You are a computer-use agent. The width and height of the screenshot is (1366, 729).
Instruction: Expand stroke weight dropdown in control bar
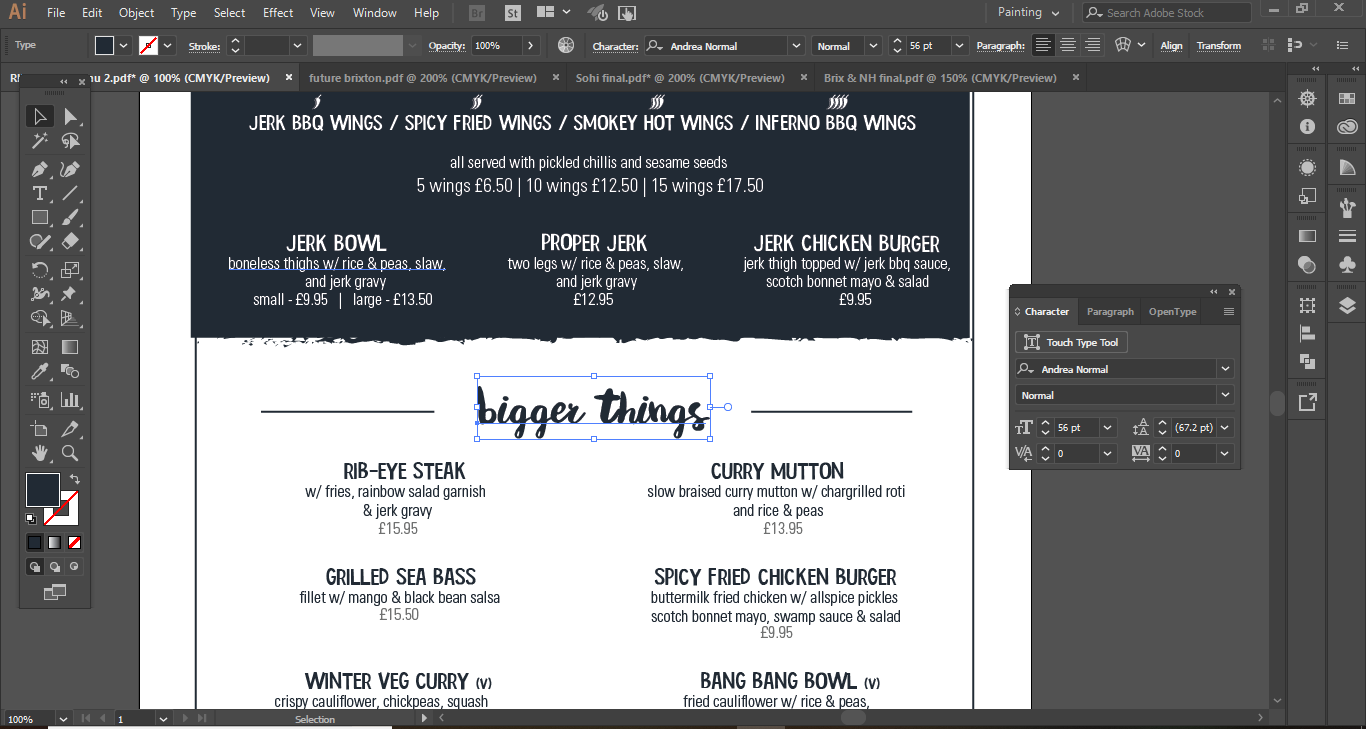point(297,45)
